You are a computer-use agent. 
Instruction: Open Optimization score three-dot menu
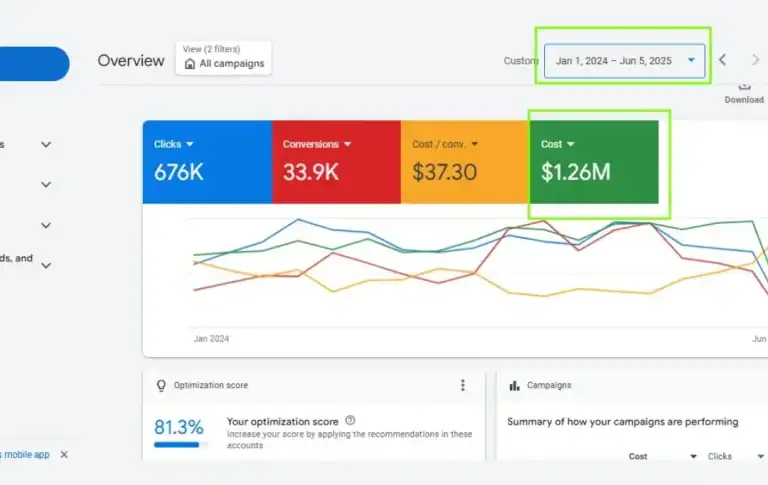click(x=462, y=385)
